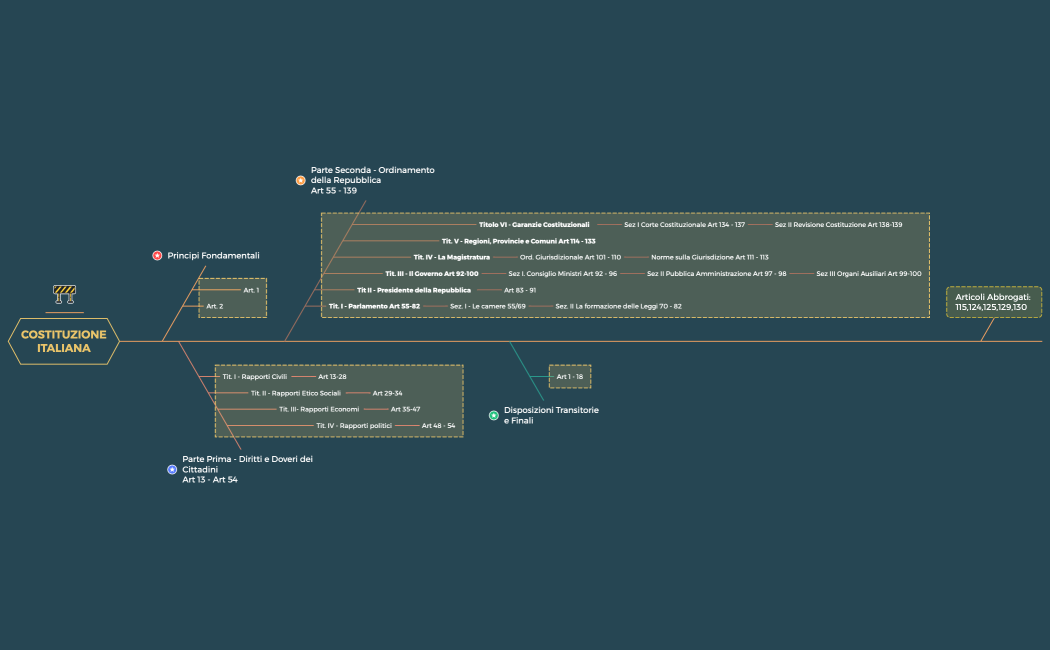Select the Titolo VI - Garanzie Costituzionali node
1050x650 pixels.
(x=533, y=225)
